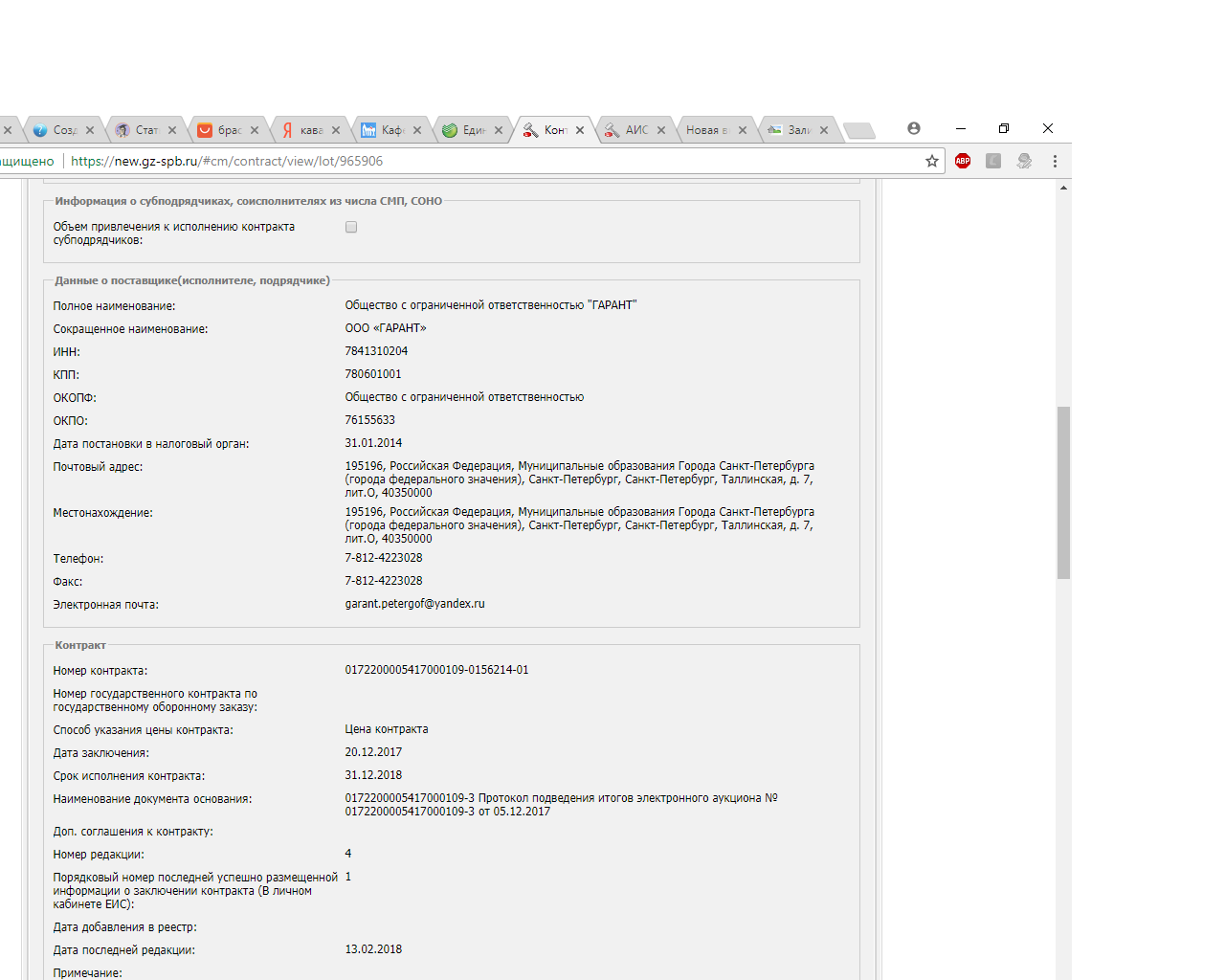Click the revision number value 4
1225x980 pixels.
[x=348, y=854]
